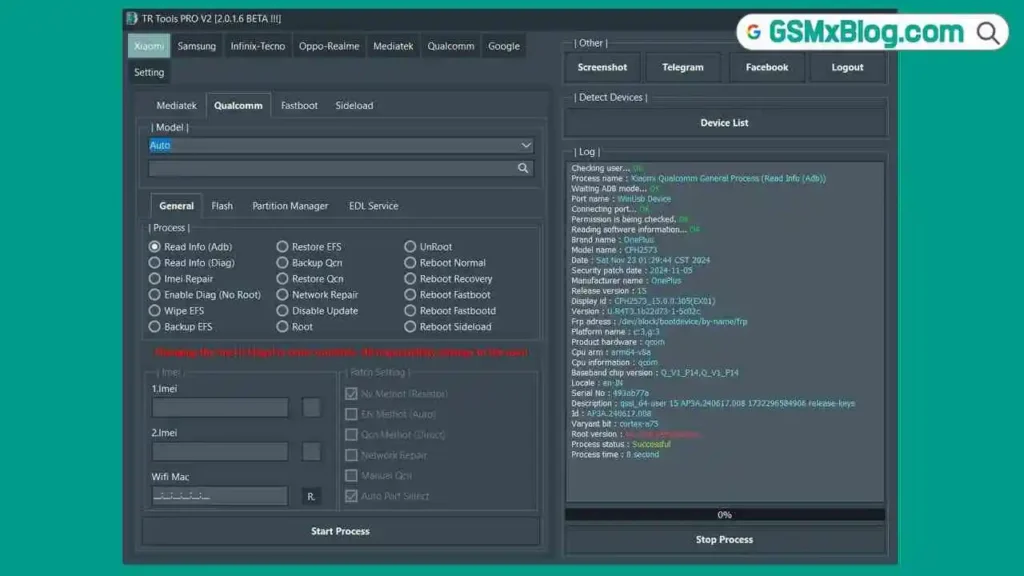Screen dimensions: 1024x576
Task: Choose the UnRoot option
Action: click(x=410, y=247)
